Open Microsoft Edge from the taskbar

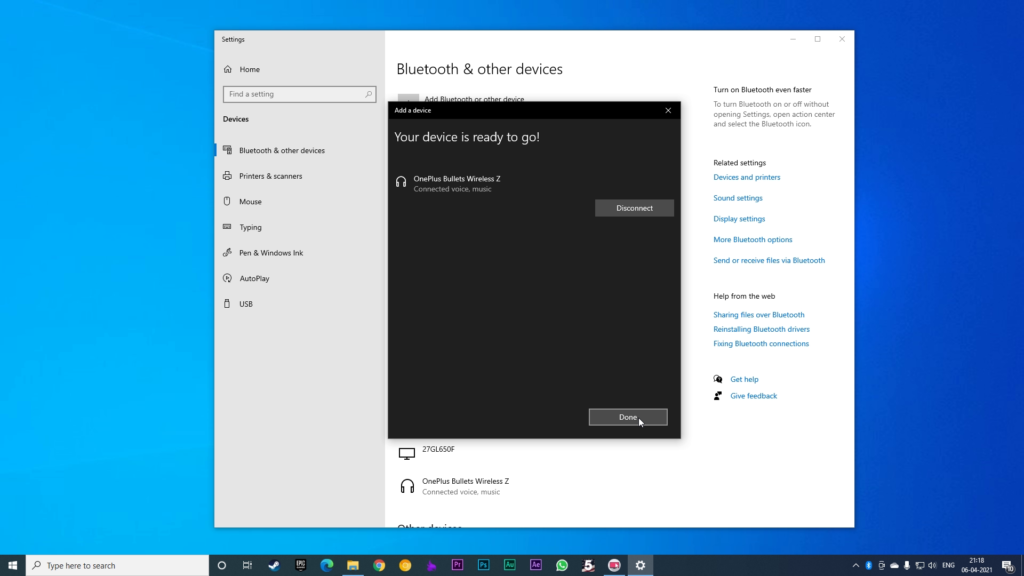[x=327, y=565]
